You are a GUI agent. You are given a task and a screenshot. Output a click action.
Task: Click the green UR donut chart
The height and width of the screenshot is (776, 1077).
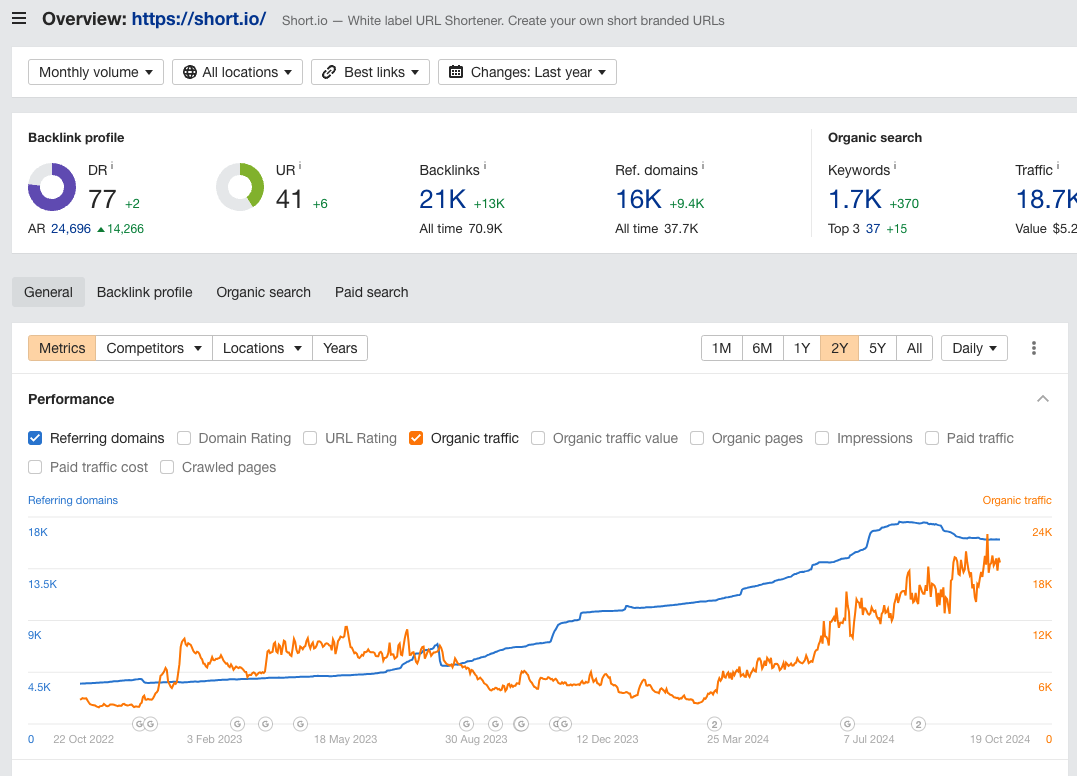click(240, 187)
